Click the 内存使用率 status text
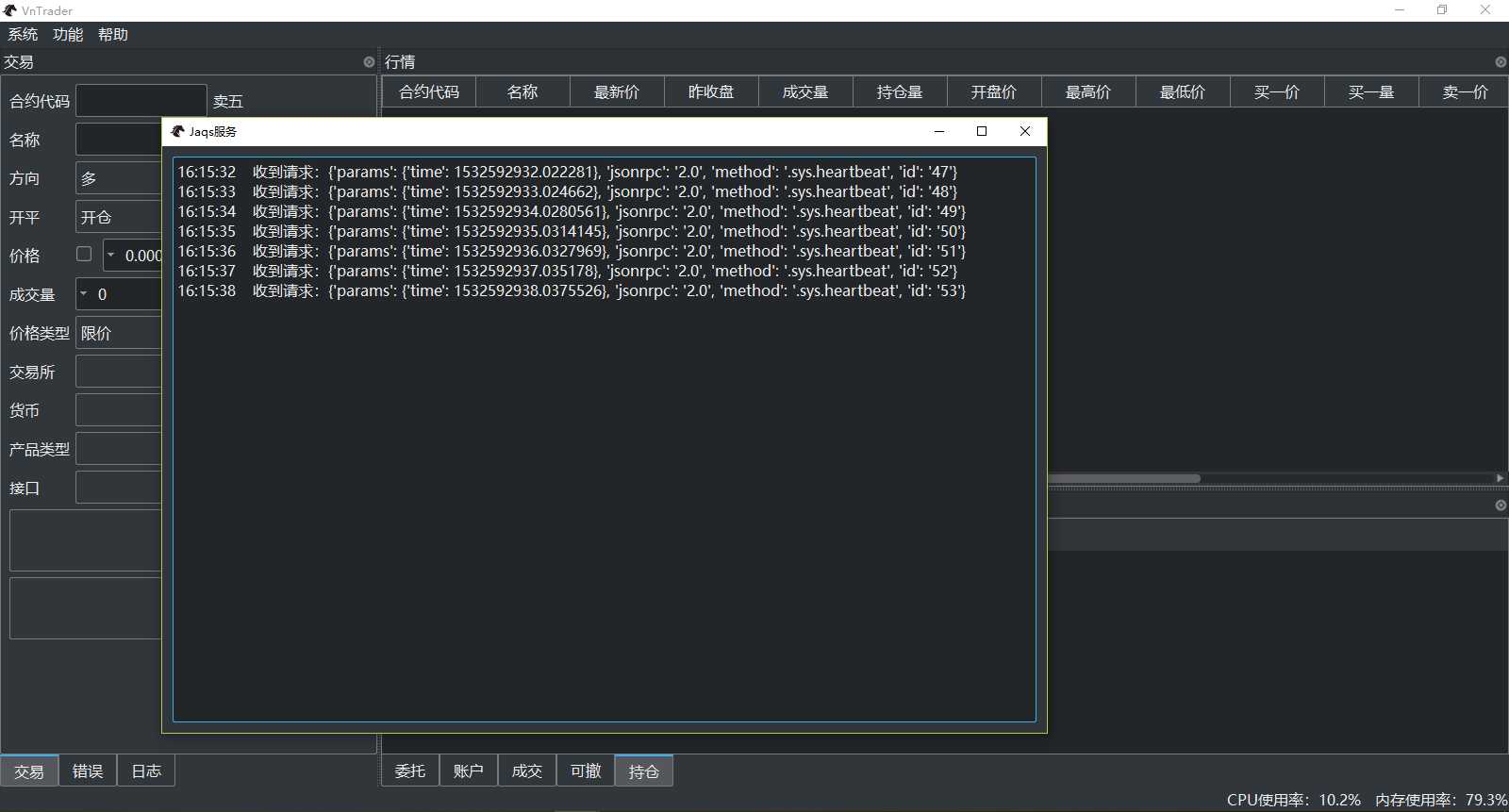The height and width of the screenshot is (812, 1509). (x=1441, y=800)
